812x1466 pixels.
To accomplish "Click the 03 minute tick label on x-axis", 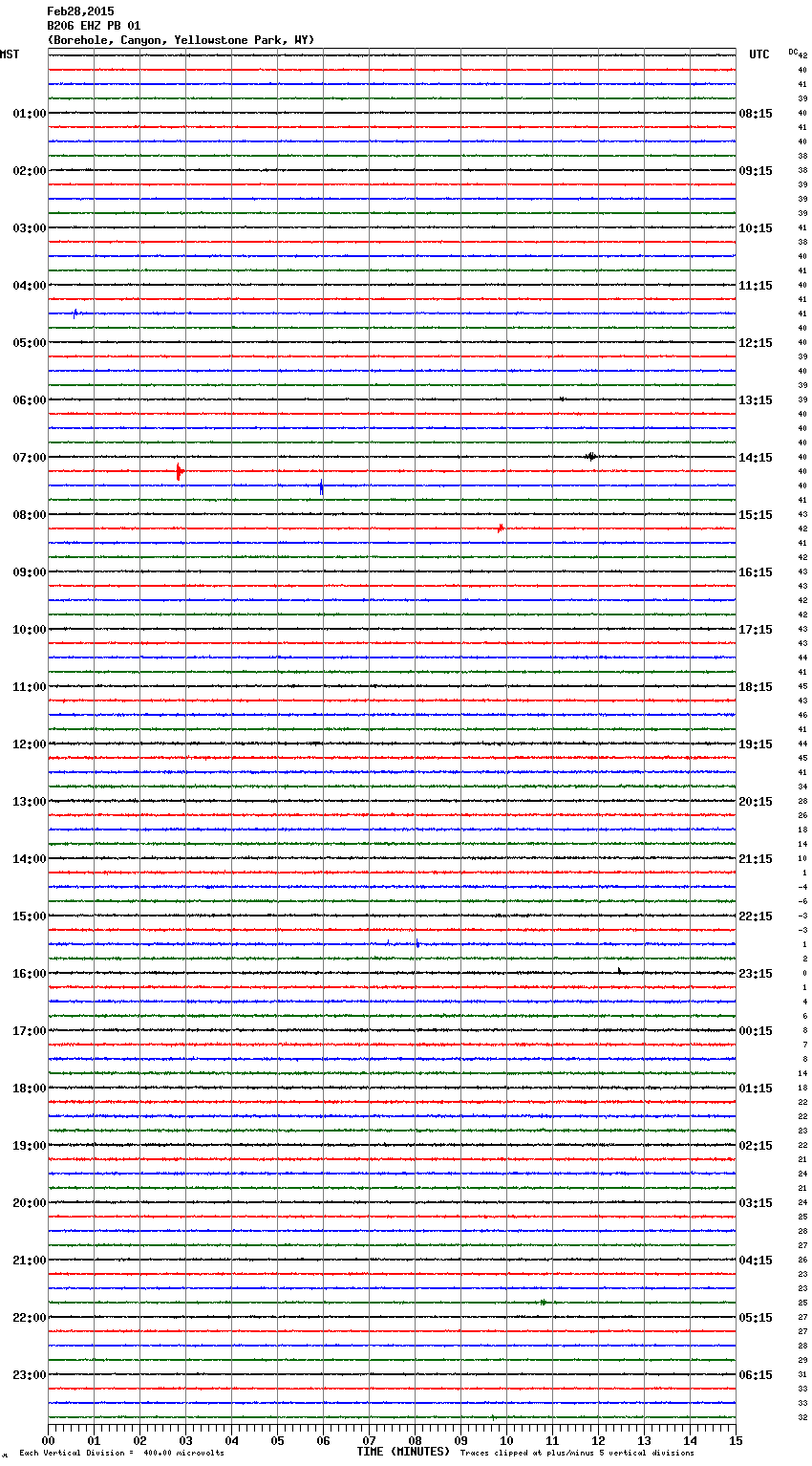I will pyautogui.click(x=185, y=1441).
